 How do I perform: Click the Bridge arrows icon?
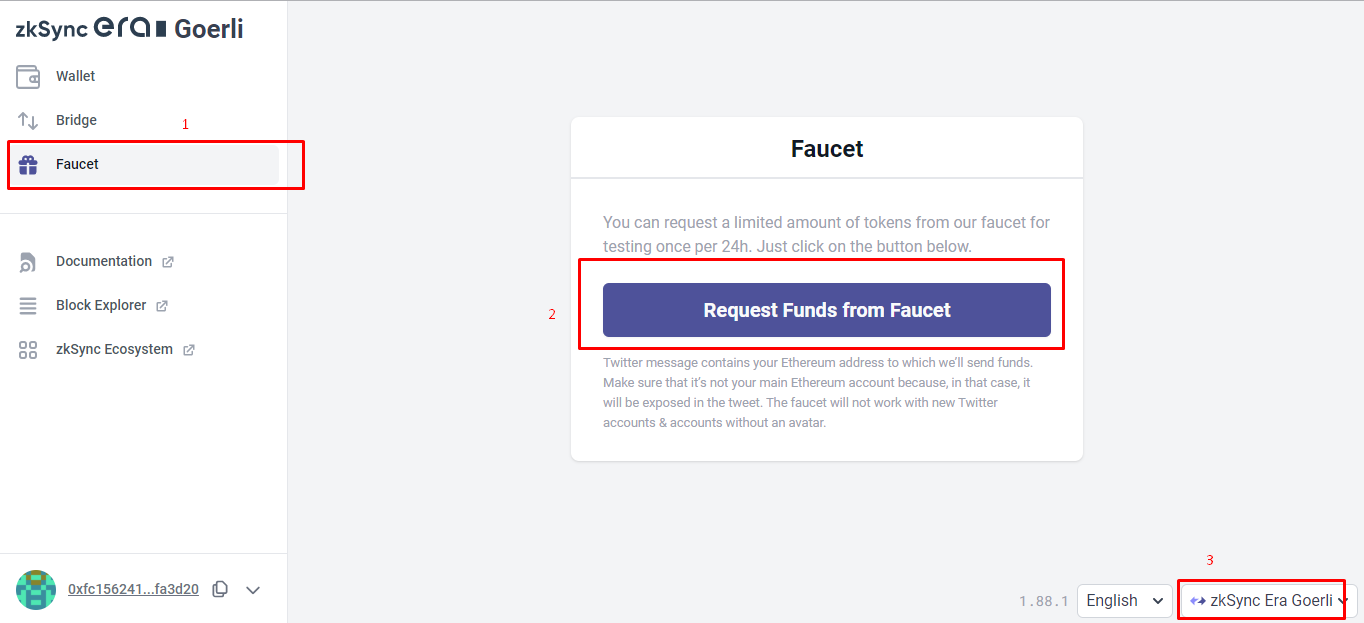click(28, 120)
